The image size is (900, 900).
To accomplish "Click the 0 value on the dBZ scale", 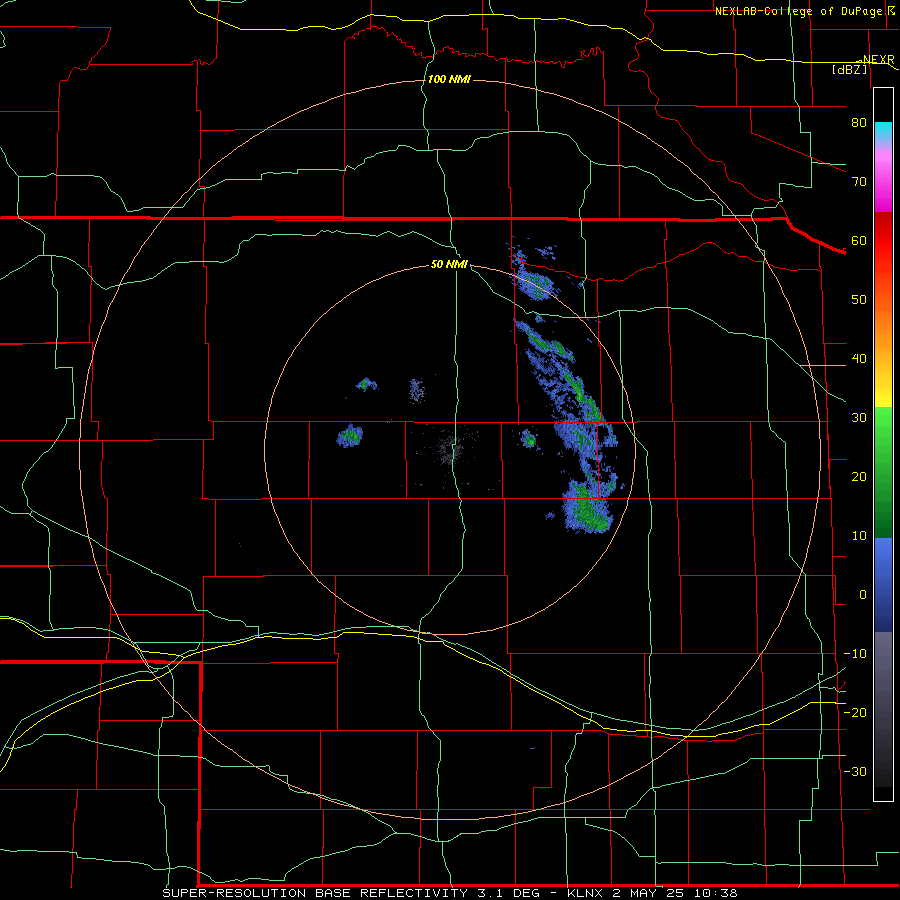I will click(x=863, y=595).
